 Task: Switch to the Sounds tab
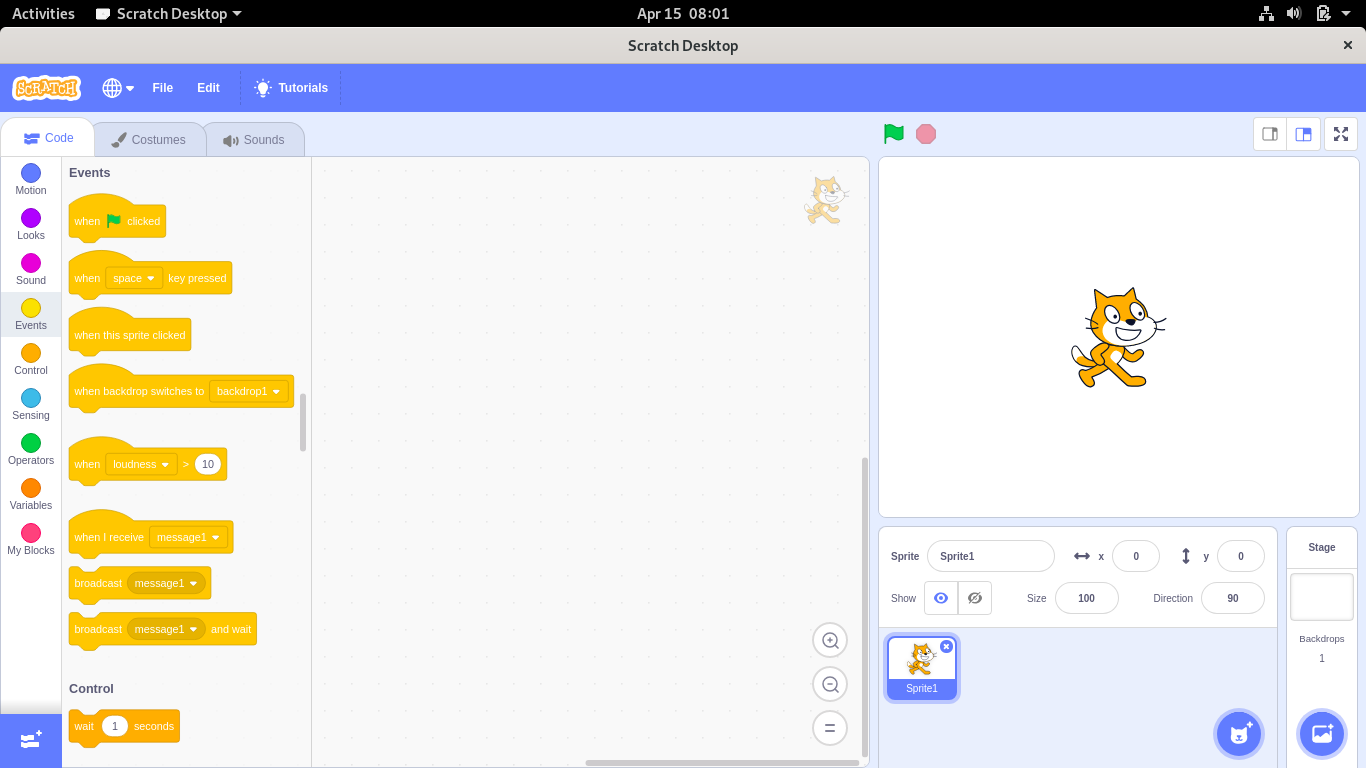click(x=254, y=140)
